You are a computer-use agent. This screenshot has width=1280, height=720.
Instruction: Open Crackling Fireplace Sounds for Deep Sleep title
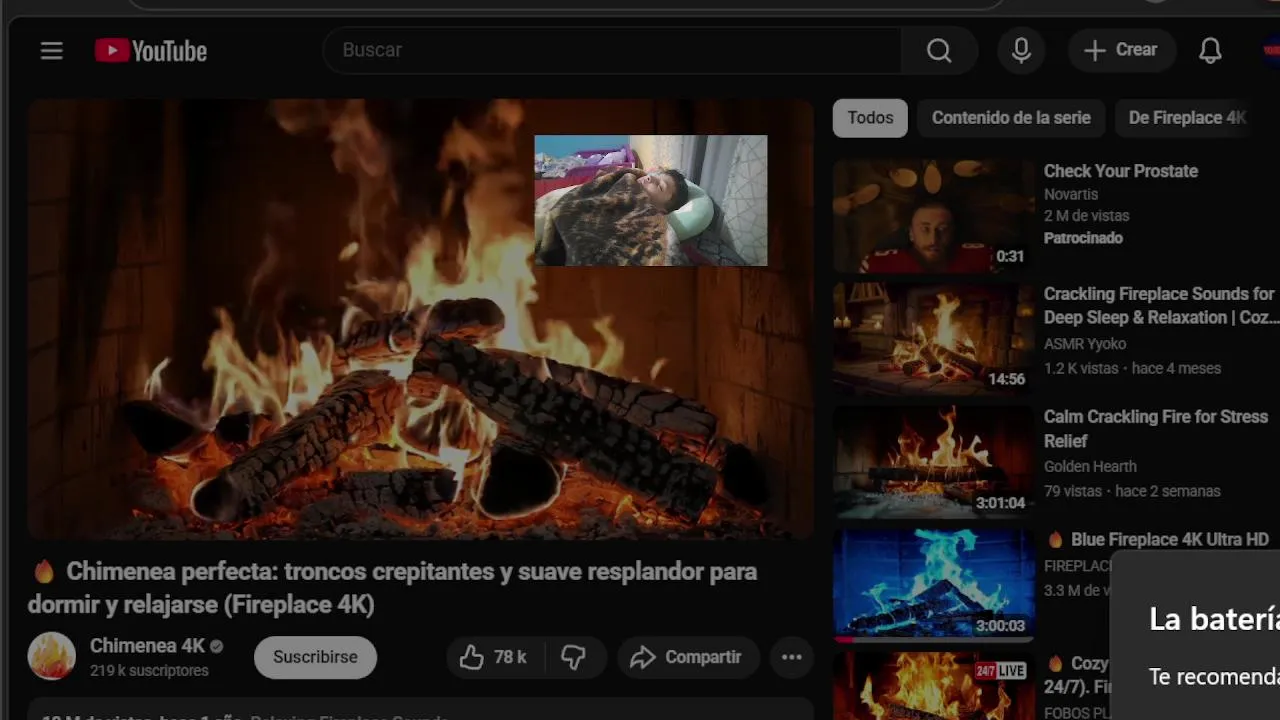click(1161, 306)
